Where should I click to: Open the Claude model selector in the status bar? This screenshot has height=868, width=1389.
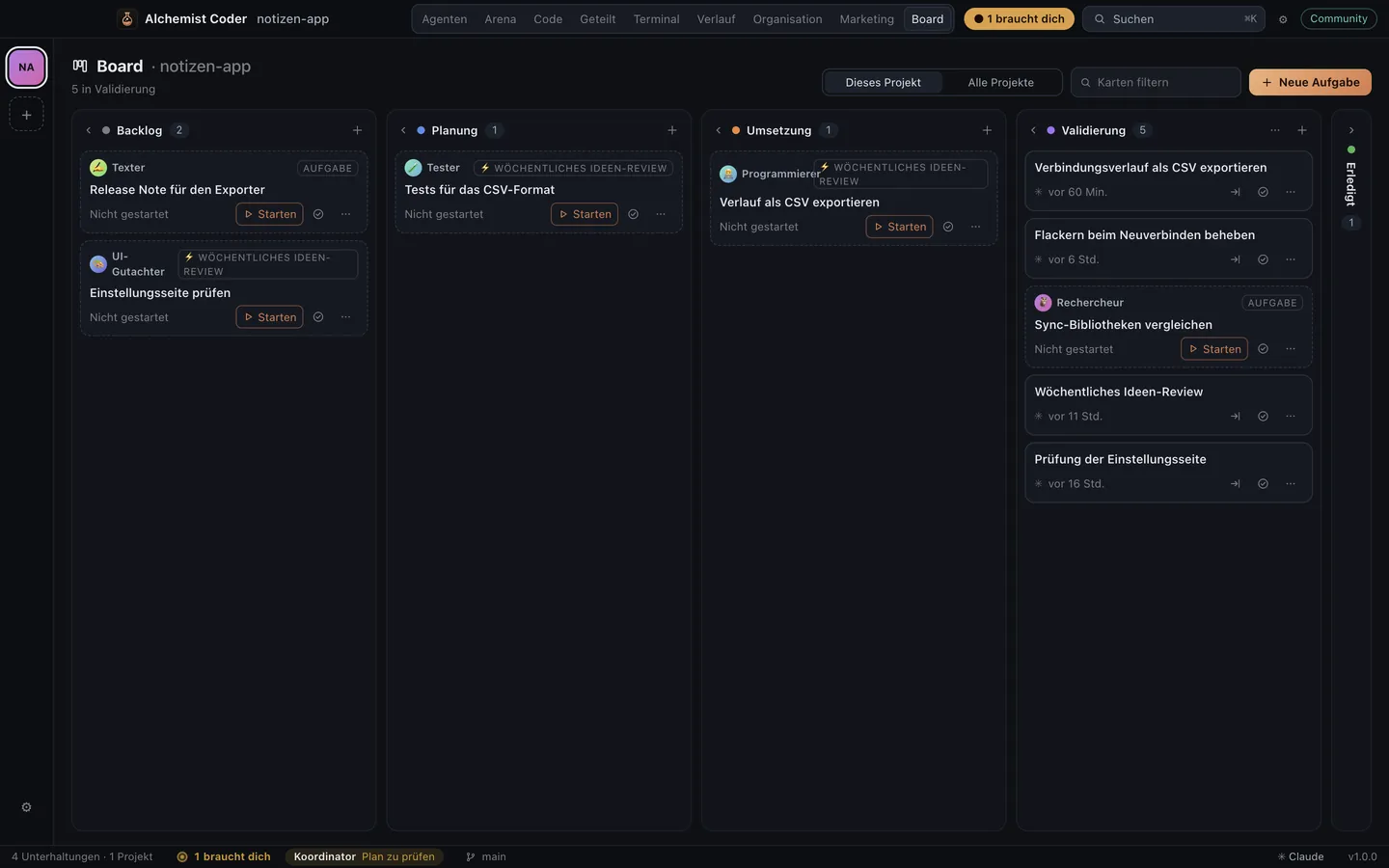tap(1300, 856)
